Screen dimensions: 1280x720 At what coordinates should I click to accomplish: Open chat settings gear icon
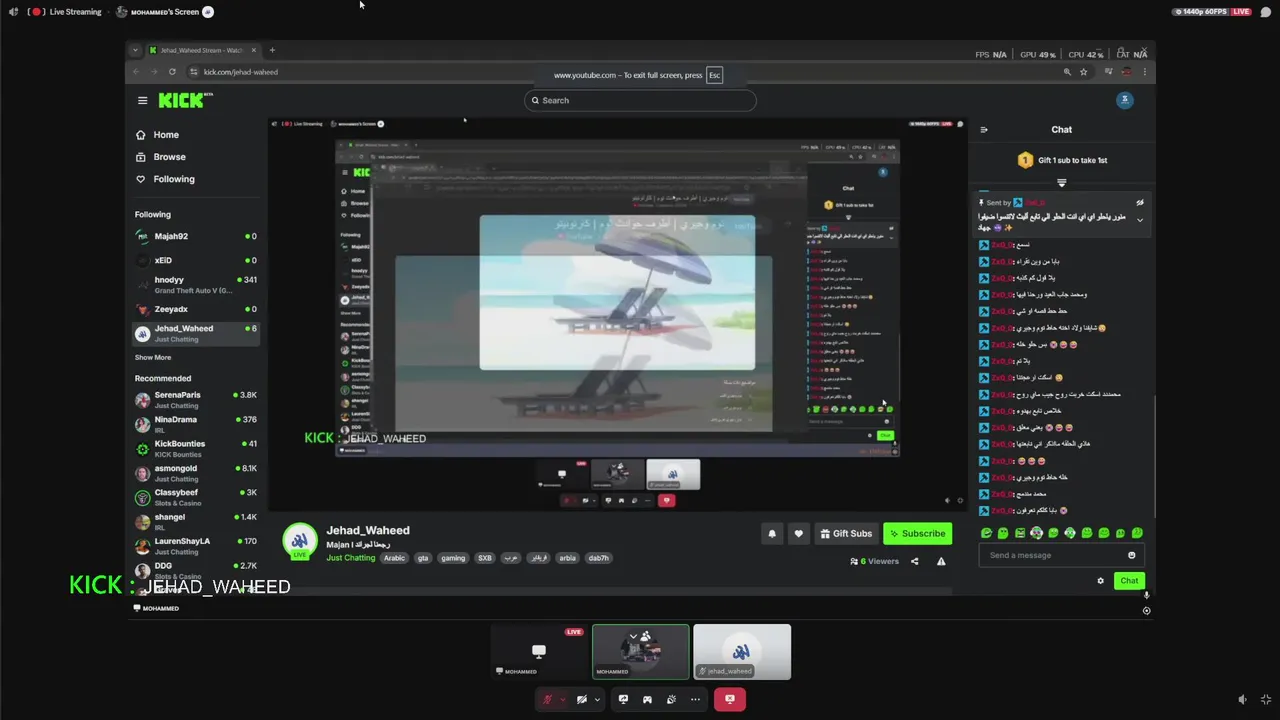pyautogui.click(x=1101, y=581)
